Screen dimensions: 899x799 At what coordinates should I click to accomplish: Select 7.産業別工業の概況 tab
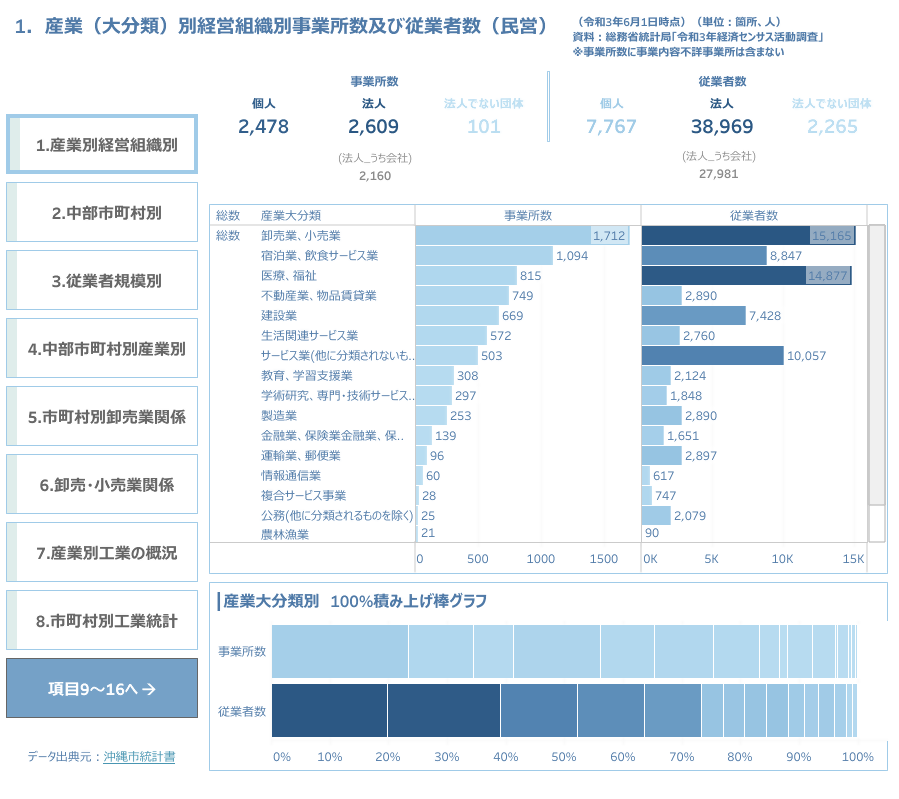click(102, 552)
